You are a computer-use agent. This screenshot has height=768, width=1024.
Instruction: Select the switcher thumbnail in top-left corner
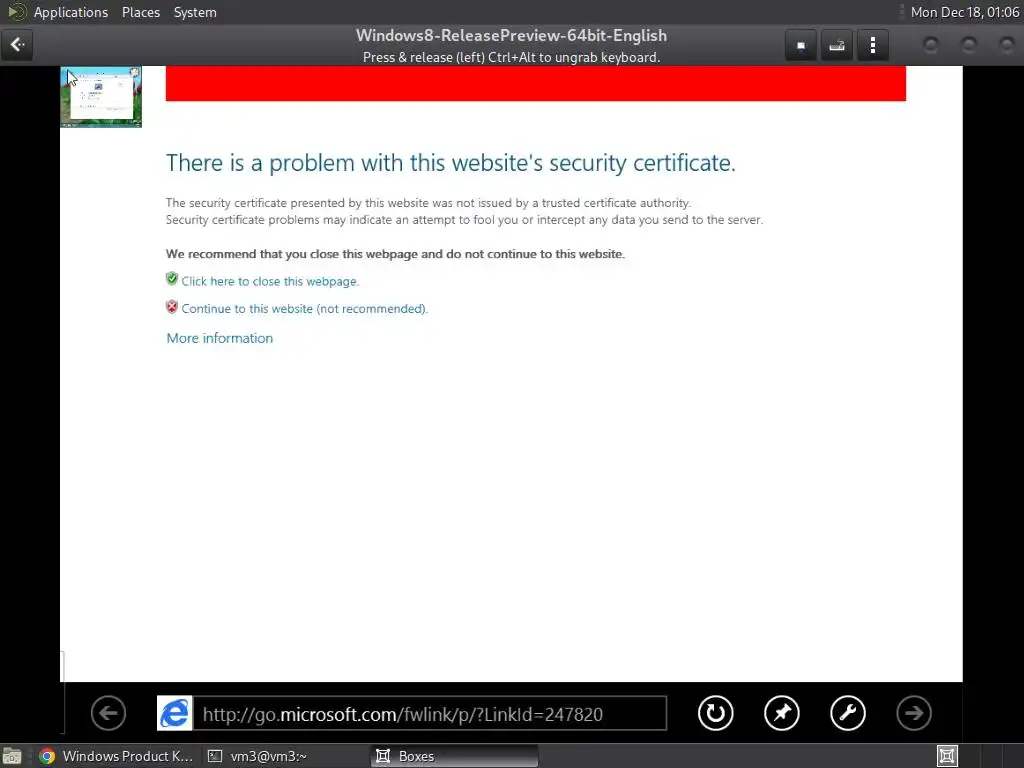(101, 97)
